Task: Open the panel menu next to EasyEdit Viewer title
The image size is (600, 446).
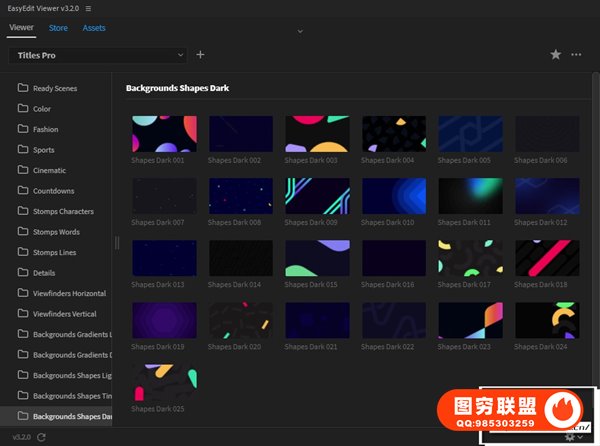Action: (x=88, y=8)
